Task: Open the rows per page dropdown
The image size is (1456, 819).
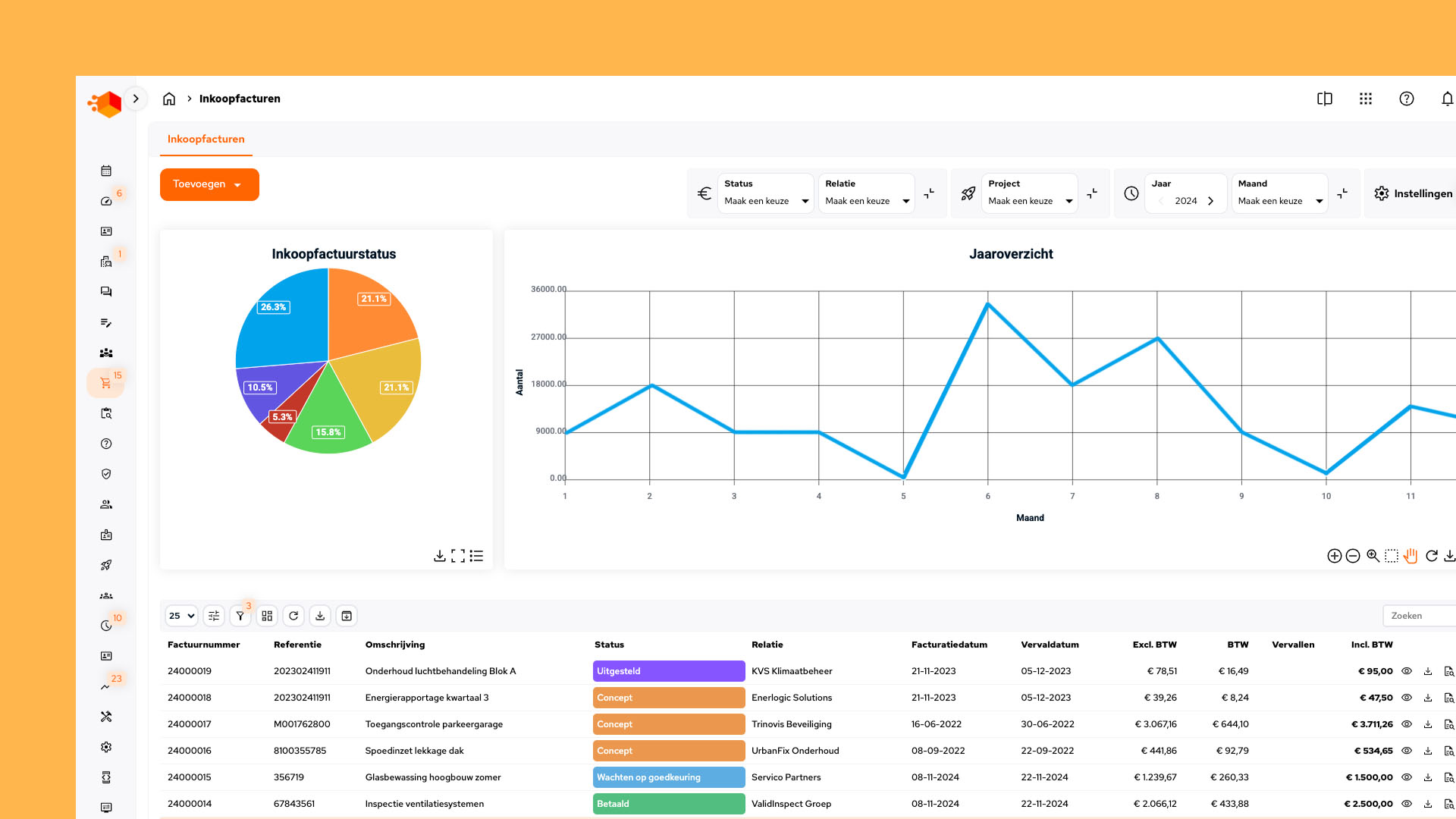Action: tap(182, 616)
